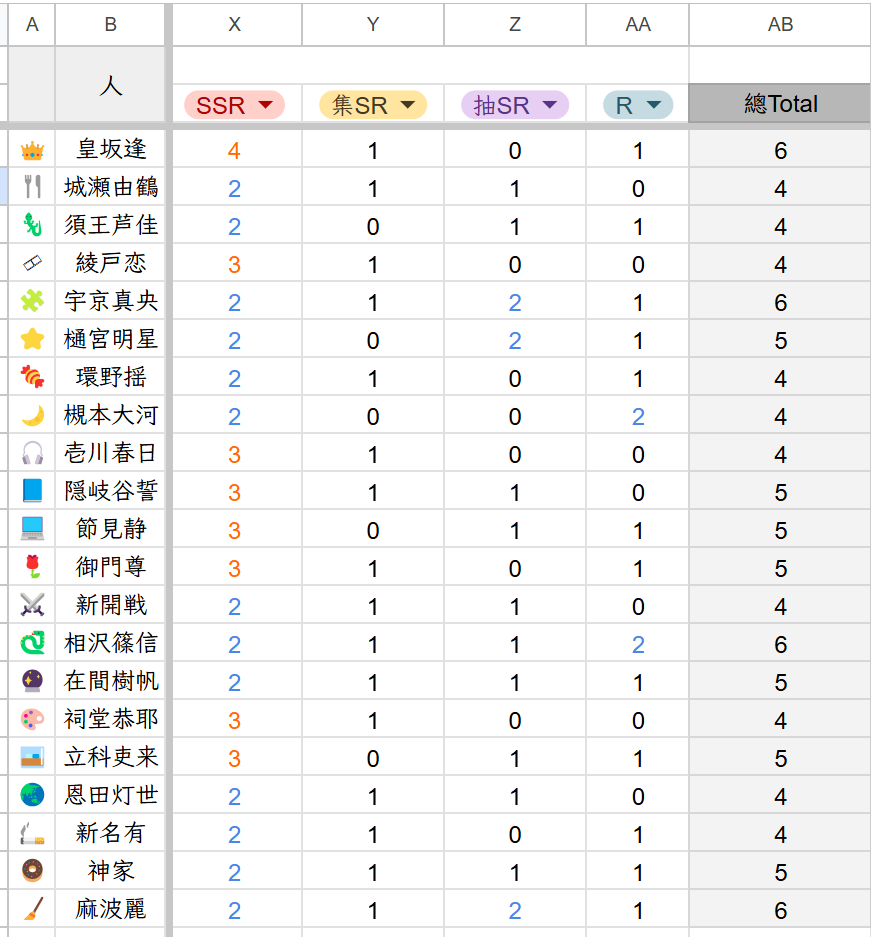Click the 人 header cell

110,85
